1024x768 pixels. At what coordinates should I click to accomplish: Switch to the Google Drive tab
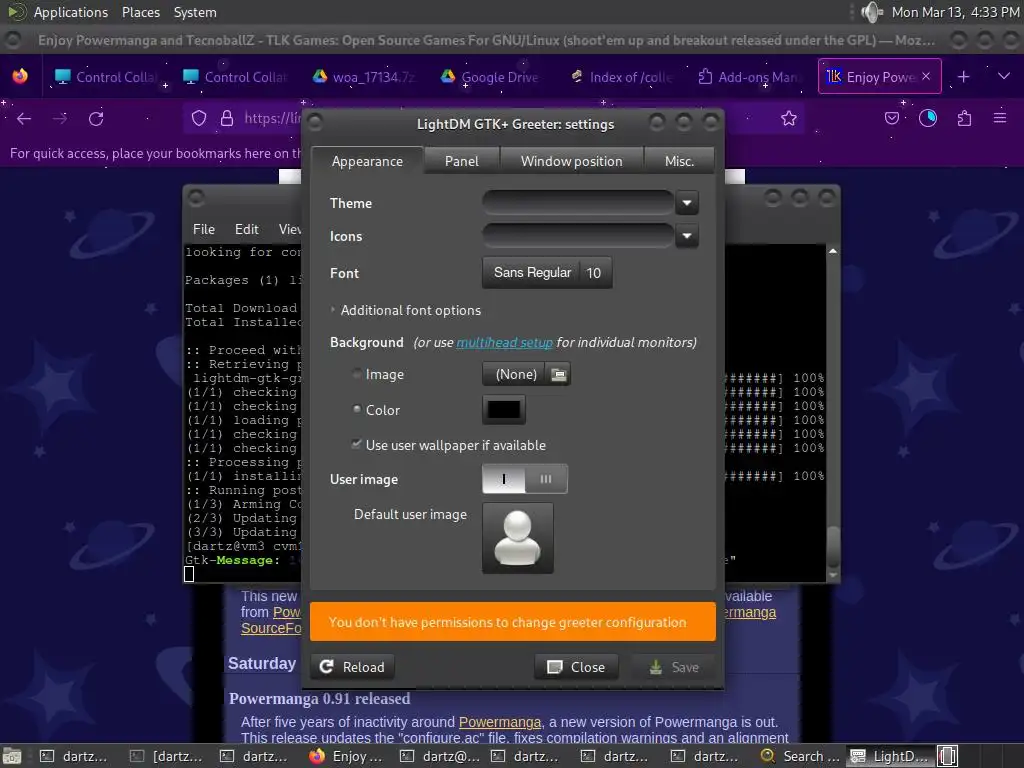(493, 77)
